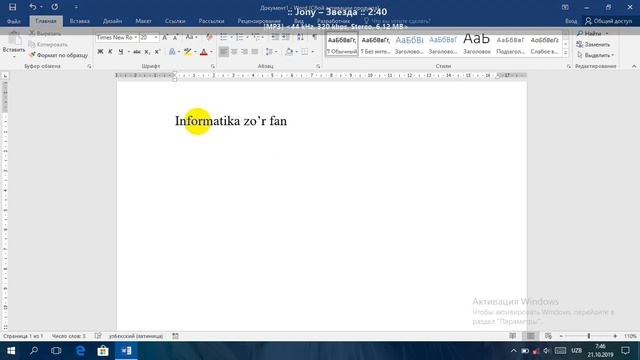Open font color dropdown arrow
This screenshot has width=640, height=360.
click(x=211, y=52)
